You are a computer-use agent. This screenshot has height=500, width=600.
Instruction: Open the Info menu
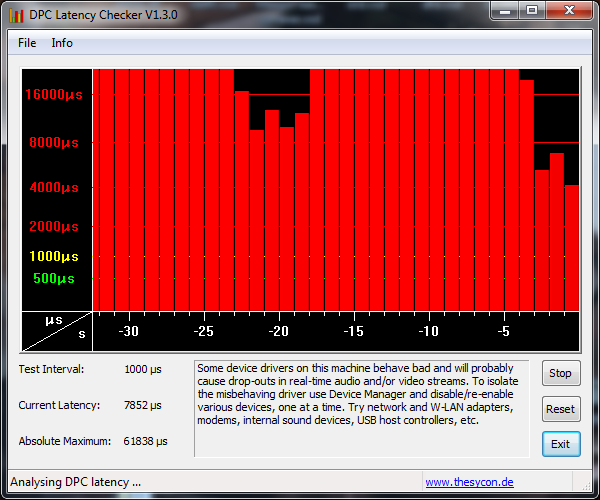click(x=62, y=43)
